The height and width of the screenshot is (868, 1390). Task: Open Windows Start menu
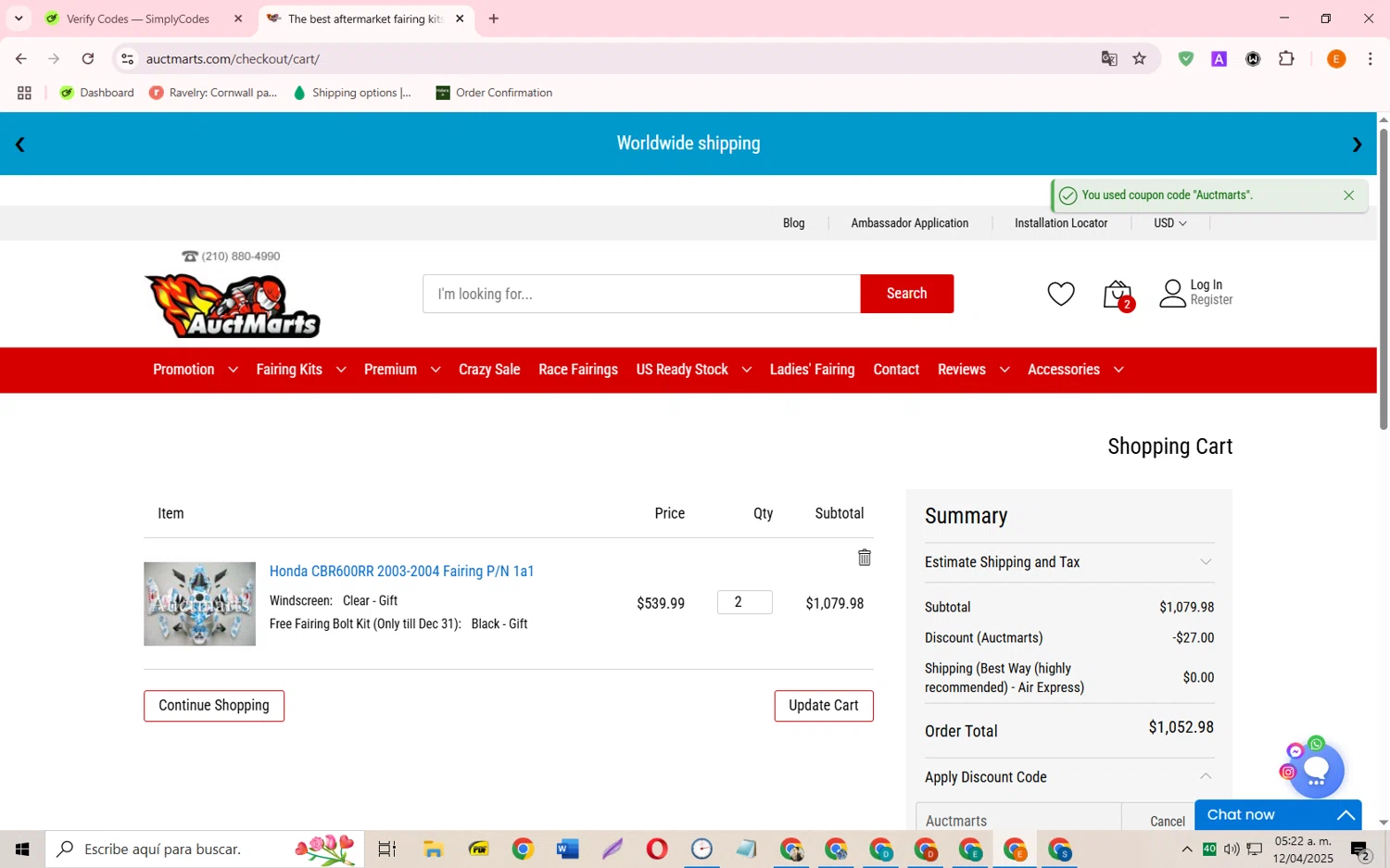[22, 849]
